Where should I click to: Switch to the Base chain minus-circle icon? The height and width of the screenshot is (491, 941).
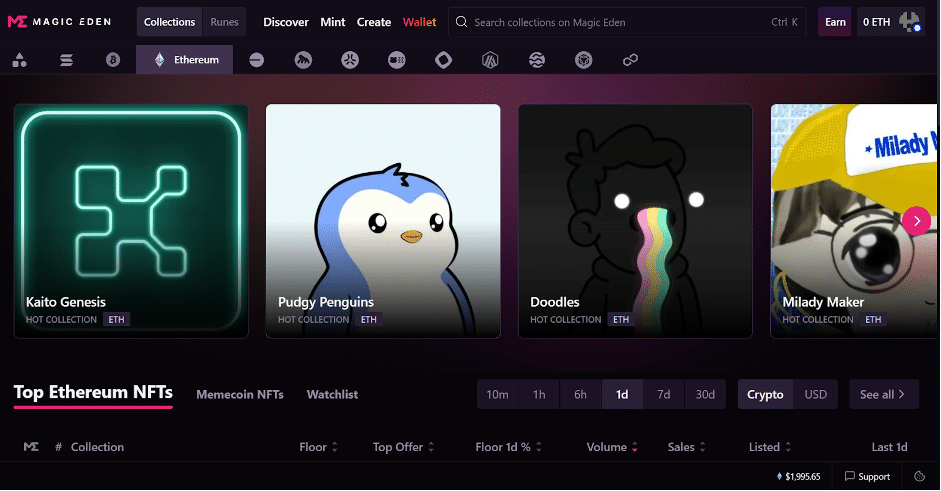pos(256,60)
